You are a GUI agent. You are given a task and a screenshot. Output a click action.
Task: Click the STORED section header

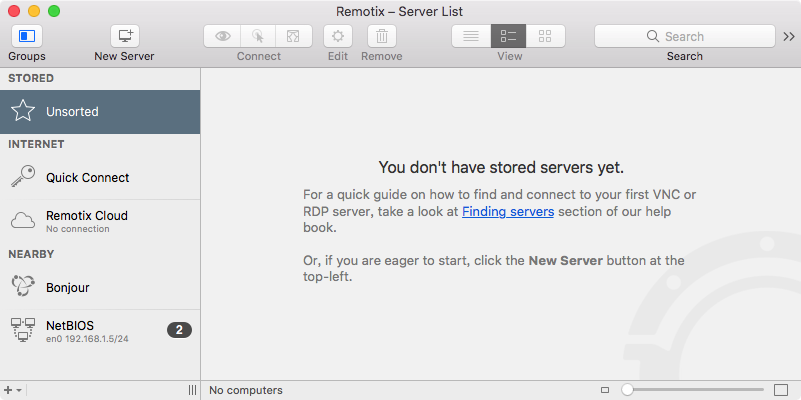click(x=31, y=78)
